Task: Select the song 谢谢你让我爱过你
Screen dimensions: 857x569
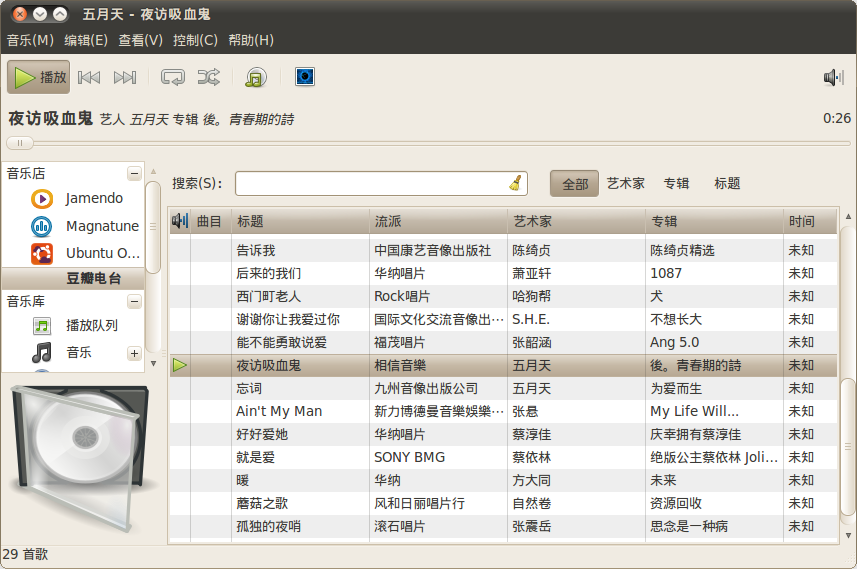Action: click(x=287, y=319)
